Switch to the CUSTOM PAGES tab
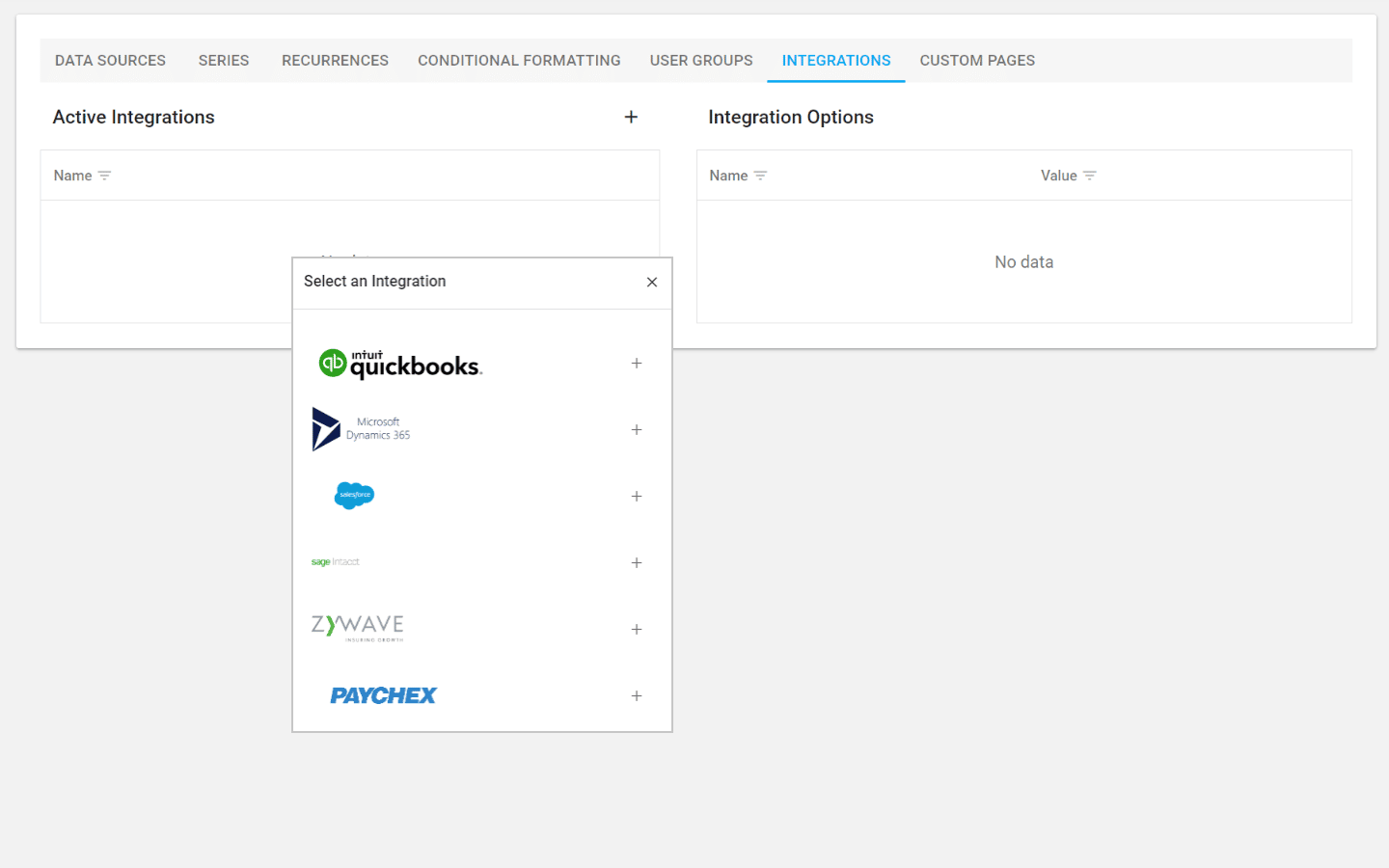Screen dimensions: 1389x868 coord(977,60)
